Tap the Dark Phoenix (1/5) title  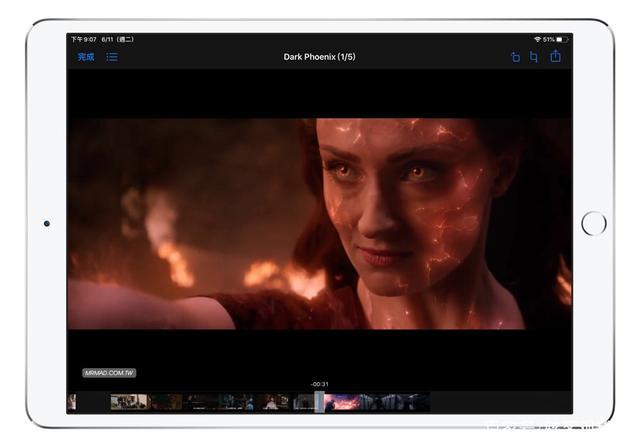pyautogui.click(x=319, y=57)
